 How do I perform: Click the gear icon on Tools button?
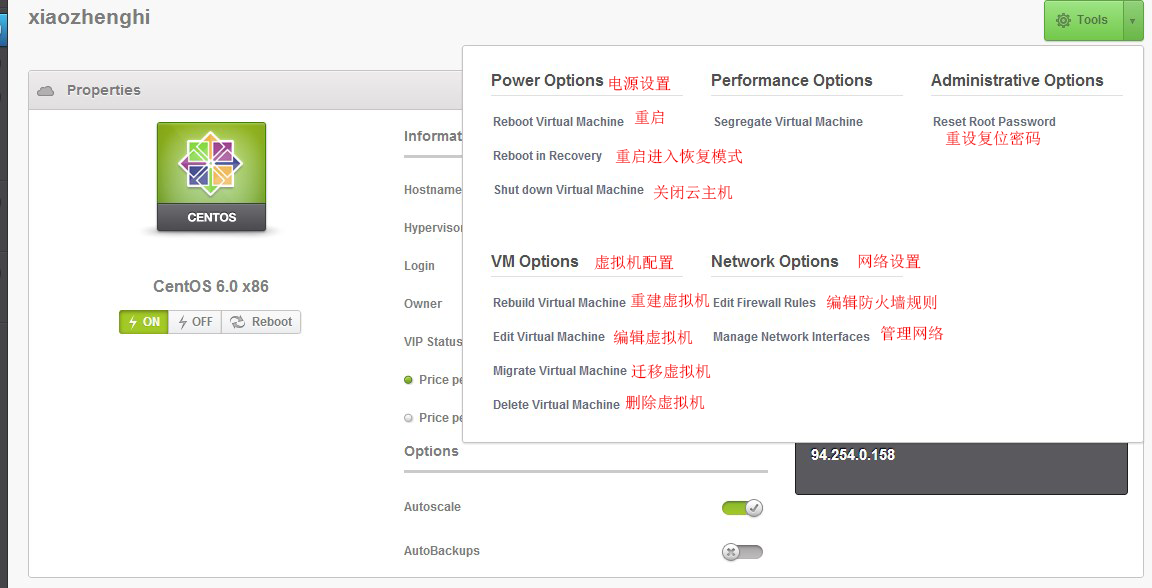point(1063,20)
